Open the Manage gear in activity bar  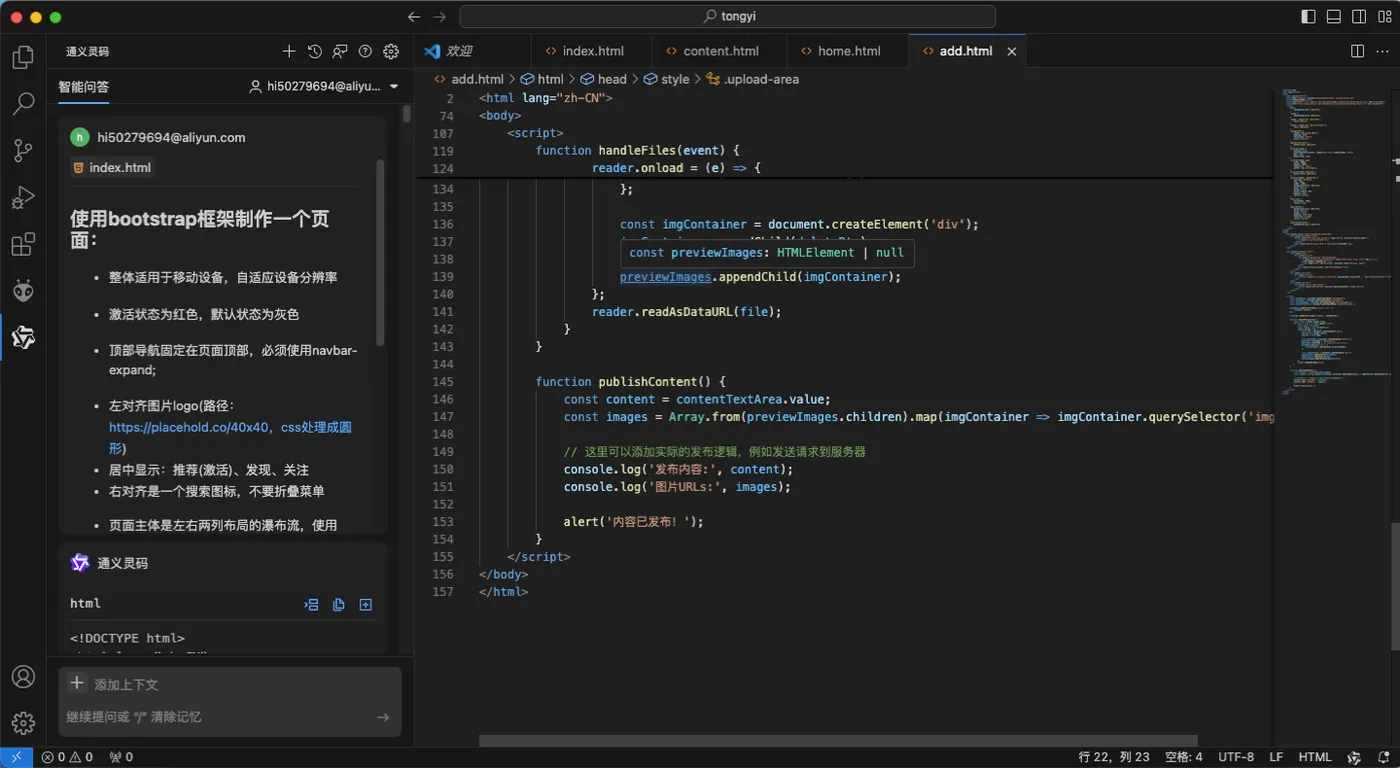point(23,723)
